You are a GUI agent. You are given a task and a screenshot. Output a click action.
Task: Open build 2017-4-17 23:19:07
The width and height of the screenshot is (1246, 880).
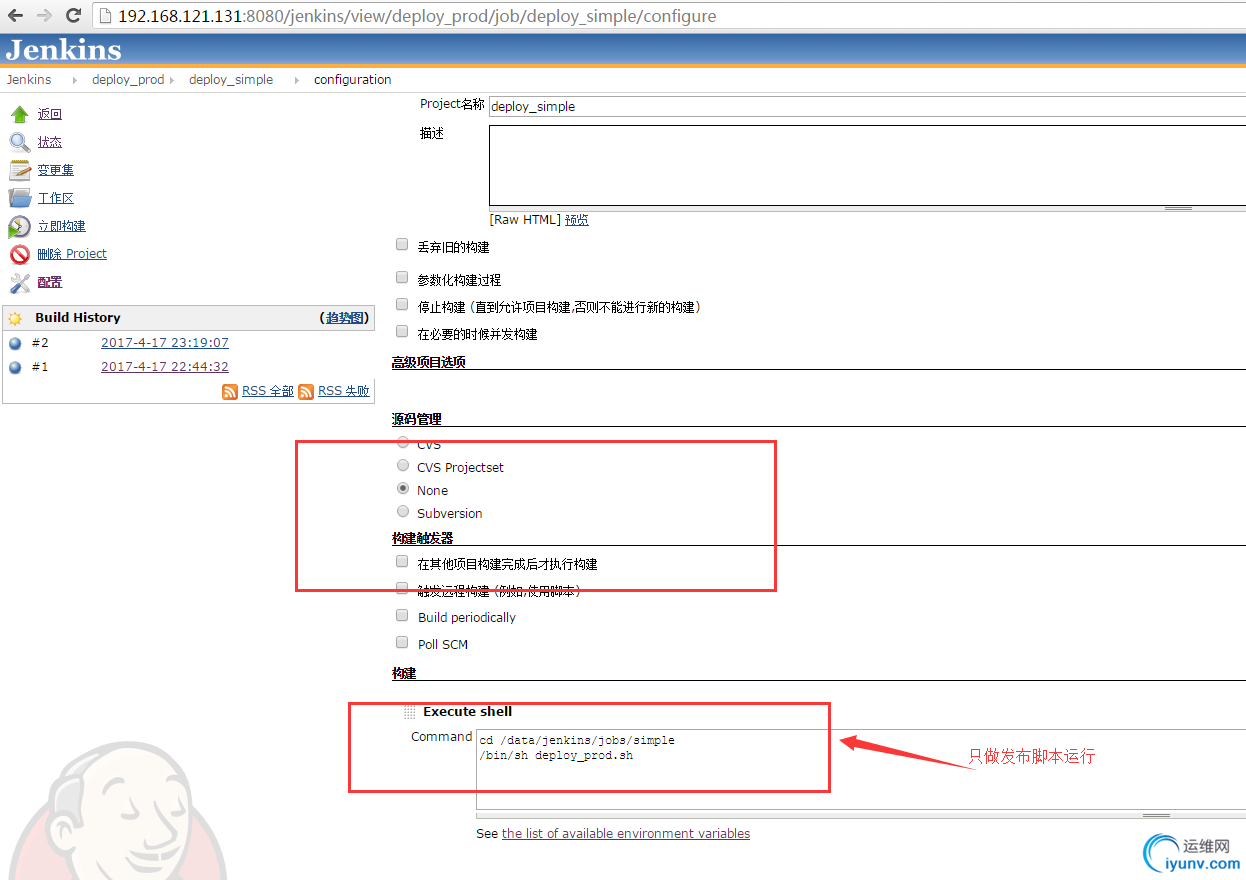[x=165, y=343]
